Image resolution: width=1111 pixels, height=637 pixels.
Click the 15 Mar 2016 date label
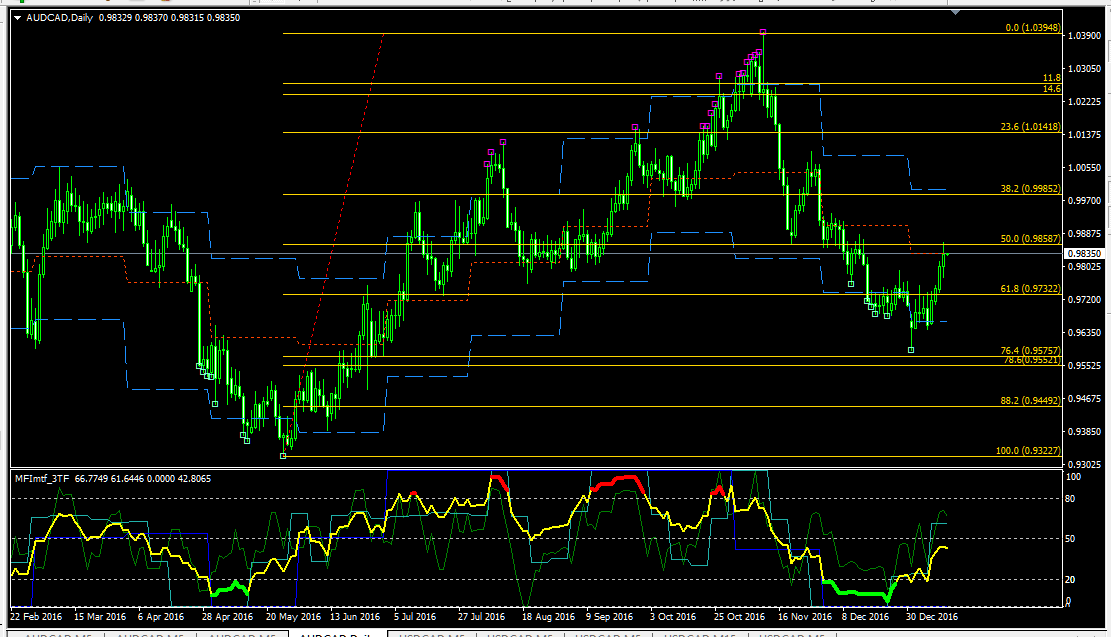100,616
